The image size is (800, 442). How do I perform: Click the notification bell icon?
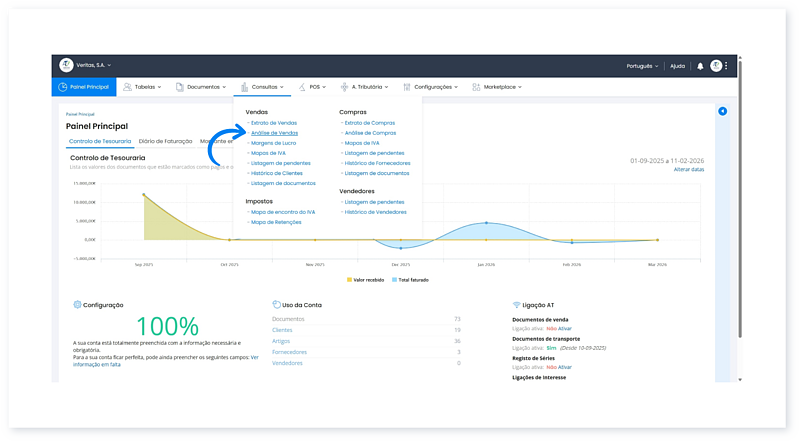[x=700, y=66]
